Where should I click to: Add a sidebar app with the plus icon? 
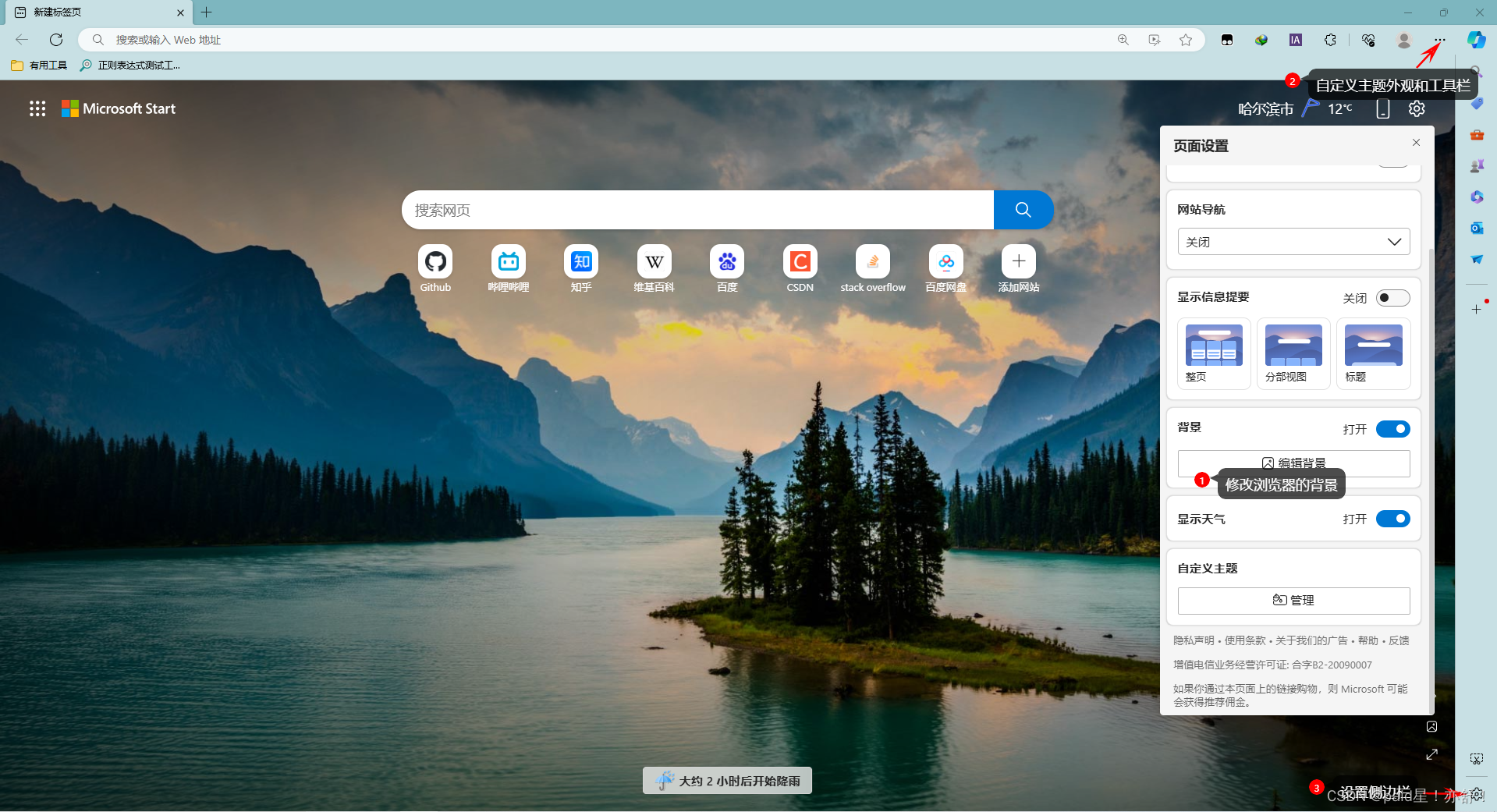1476,310
